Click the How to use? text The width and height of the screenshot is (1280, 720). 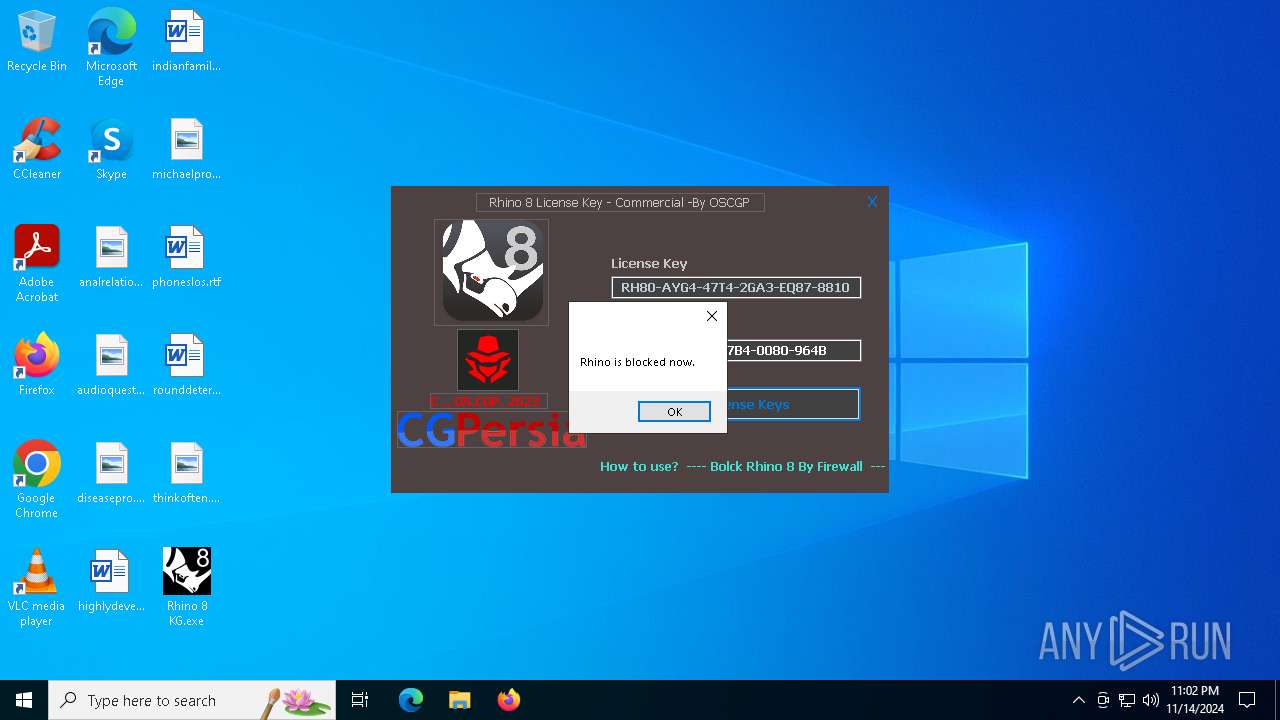pyautogui.click(x=639, y=467)
